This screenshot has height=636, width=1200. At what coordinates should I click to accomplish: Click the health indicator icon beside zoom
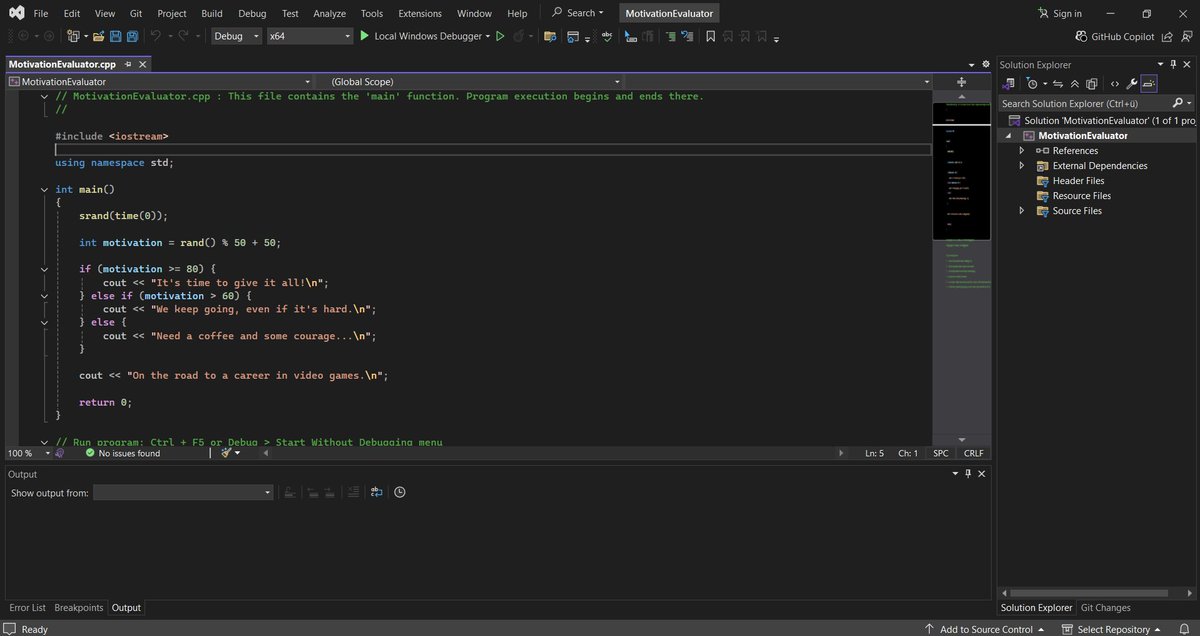60,453
